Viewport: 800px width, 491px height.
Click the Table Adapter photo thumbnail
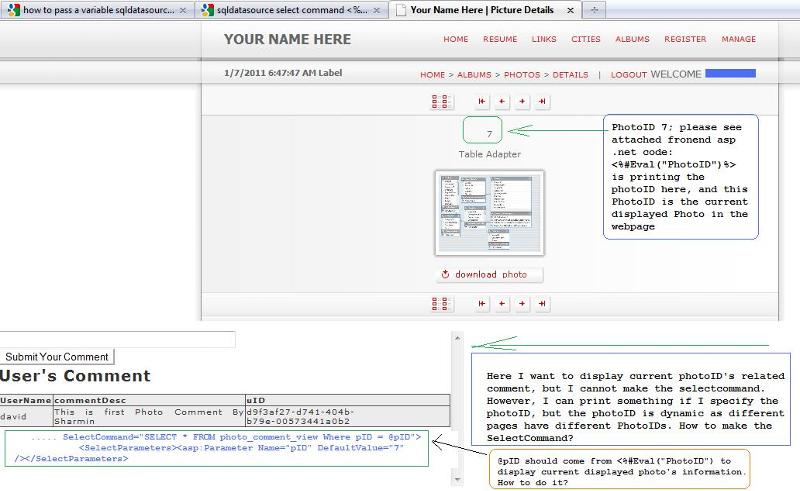[x=490, y=213]
